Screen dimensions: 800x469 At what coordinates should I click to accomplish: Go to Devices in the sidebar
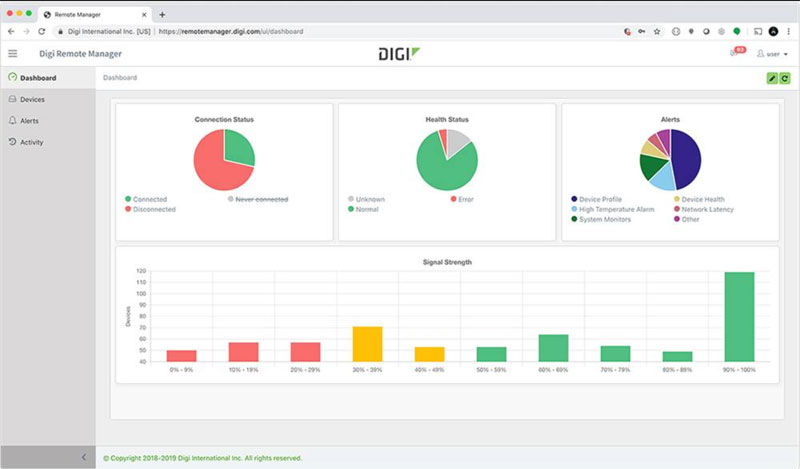32,99
